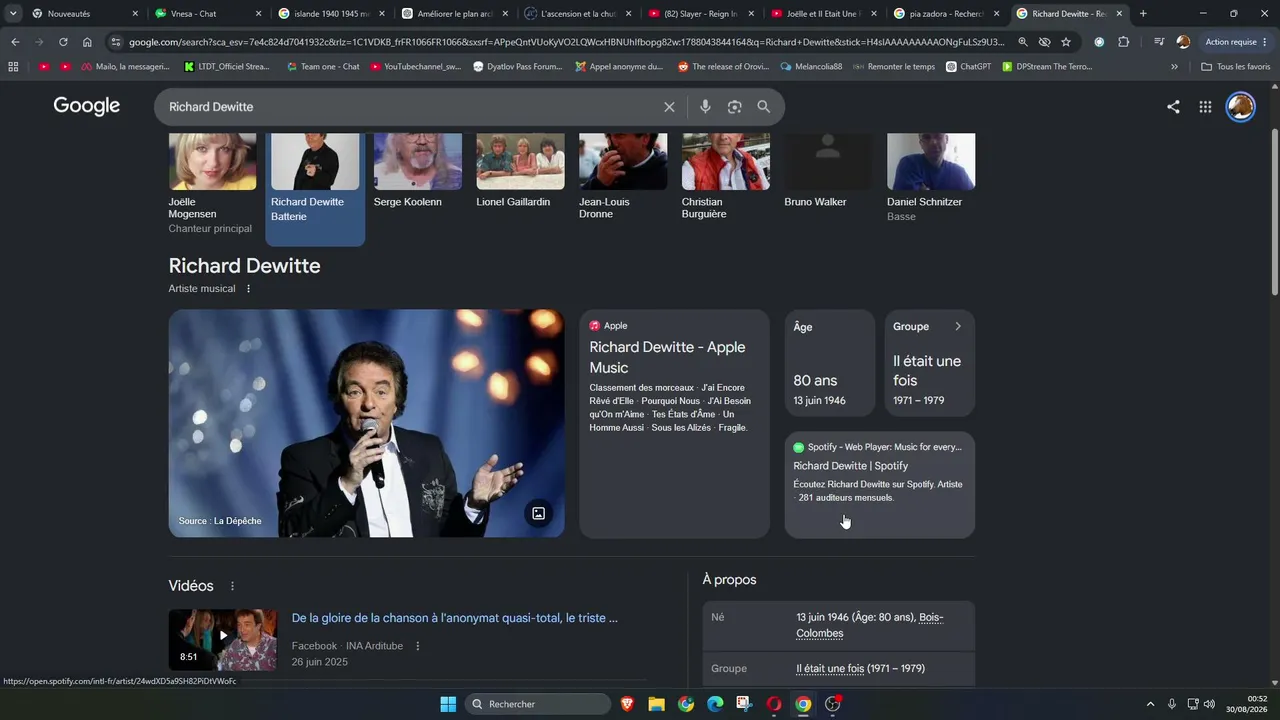Start a voice search with the microphone
Image resolution: width=1280 pixels, height=720 pixels.
pos(705,107)
